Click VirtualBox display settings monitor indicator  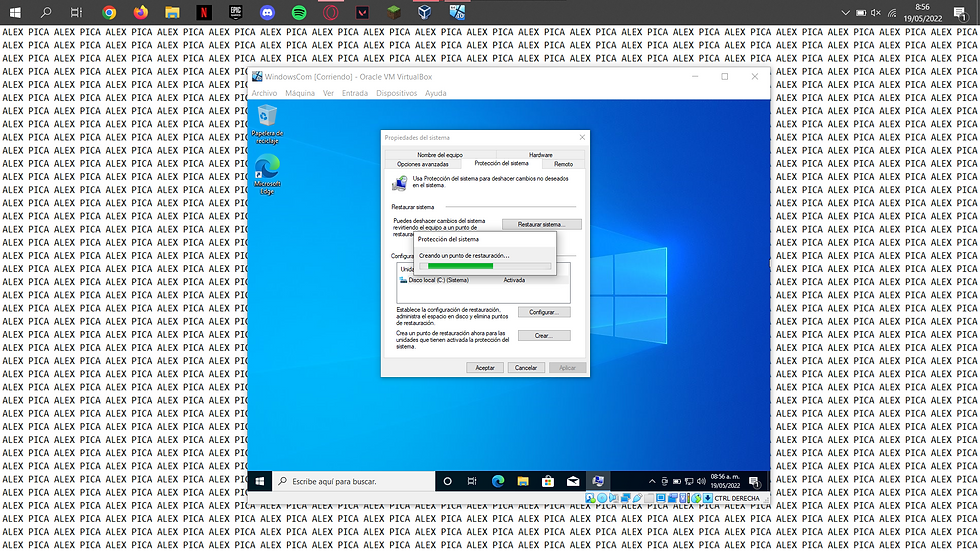coord(661,498)
